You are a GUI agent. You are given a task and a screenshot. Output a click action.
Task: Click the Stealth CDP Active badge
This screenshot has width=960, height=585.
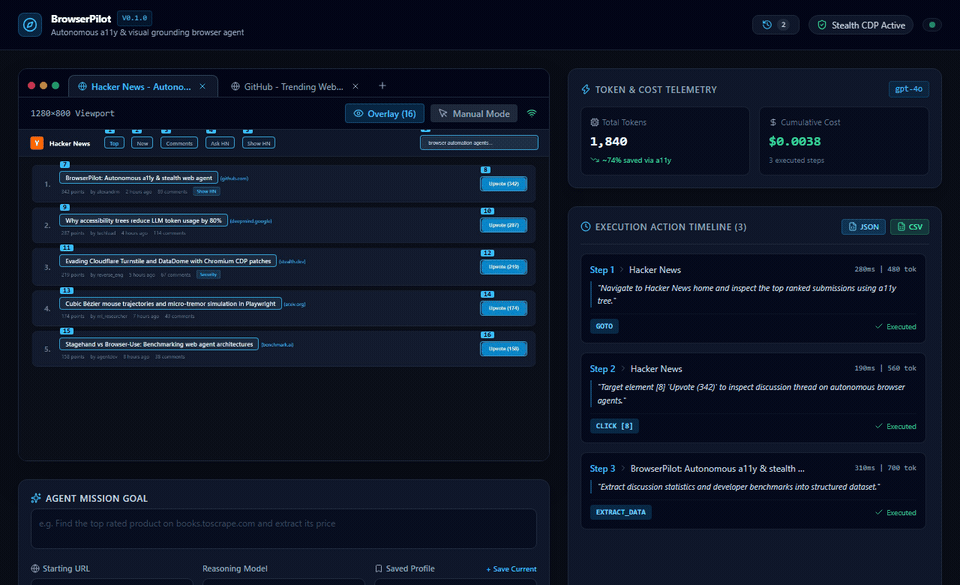click(861, 25)
